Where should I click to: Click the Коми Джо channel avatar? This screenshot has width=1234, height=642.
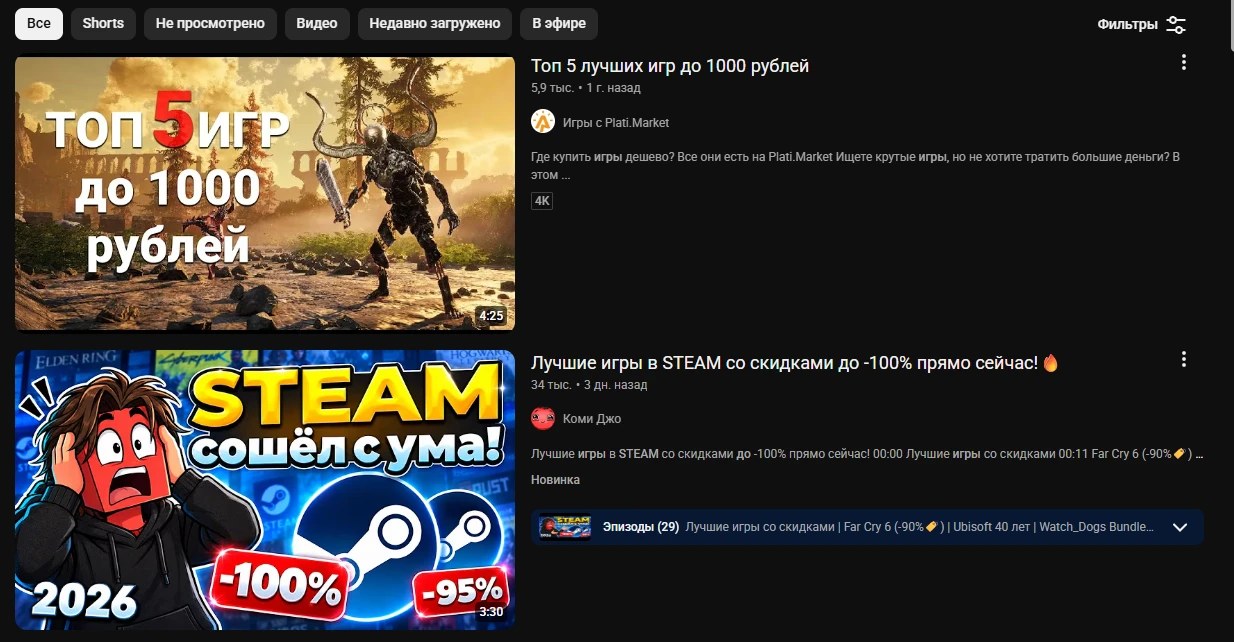[543, 418]
